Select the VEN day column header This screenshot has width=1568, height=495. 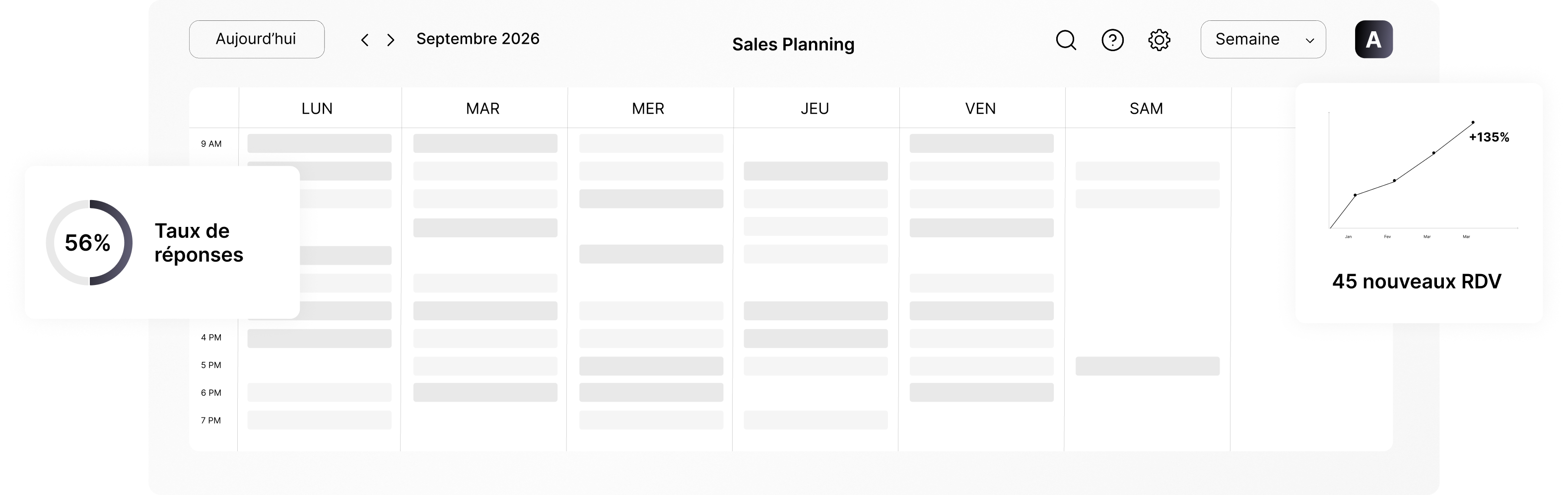981,108
